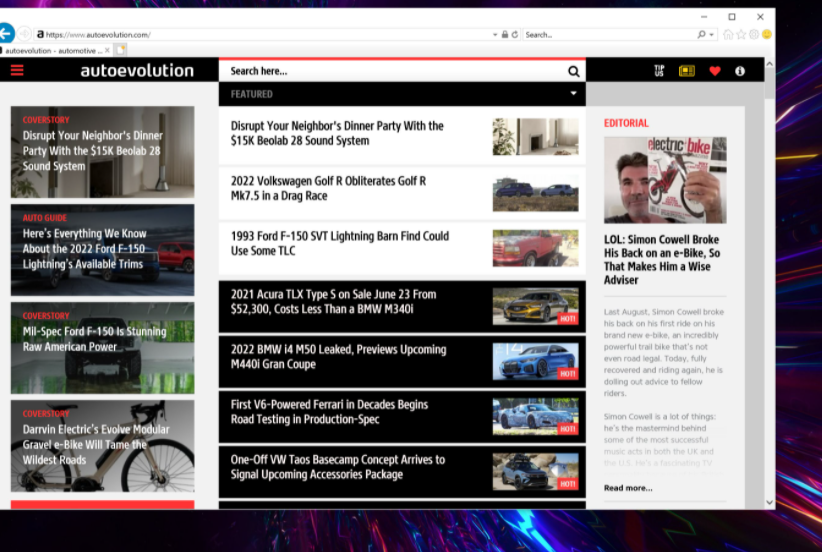Expand the Featured dropdown arrow
The width and height of the screenshot is (822, 552).
coord(573,94)
